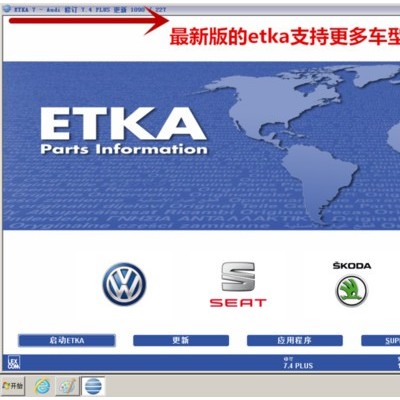The height and width of the screenshot is (400, 400).
Task: Click the red arrow annotation
Action: [x=88, y=21]
